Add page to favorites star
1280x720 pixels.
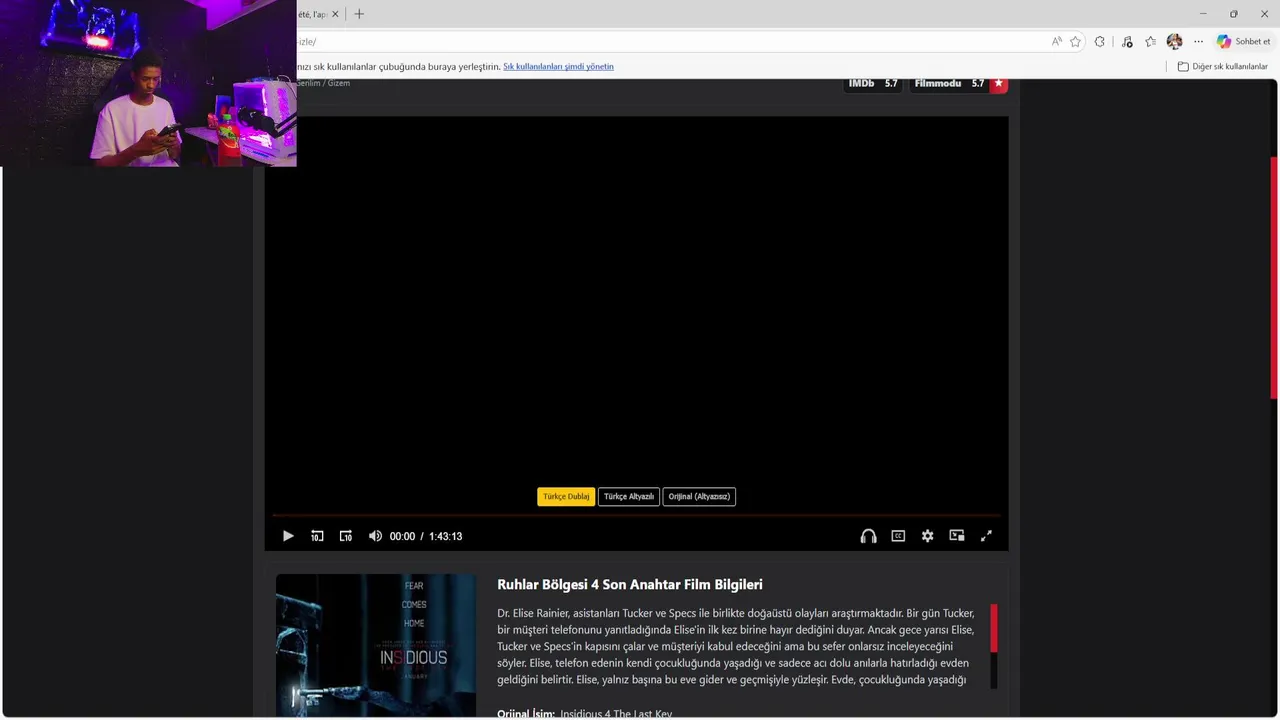click(x=1076, y=41)
